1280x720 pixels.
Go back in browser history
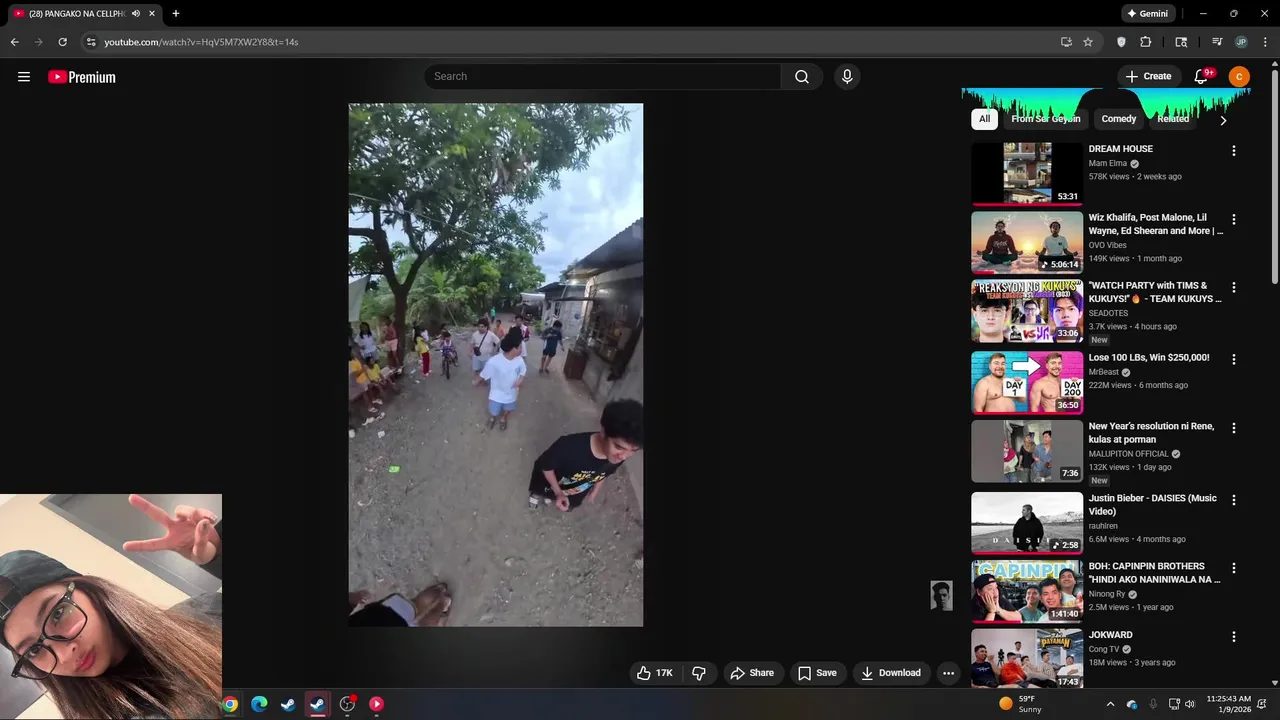[x=14, y=42]
